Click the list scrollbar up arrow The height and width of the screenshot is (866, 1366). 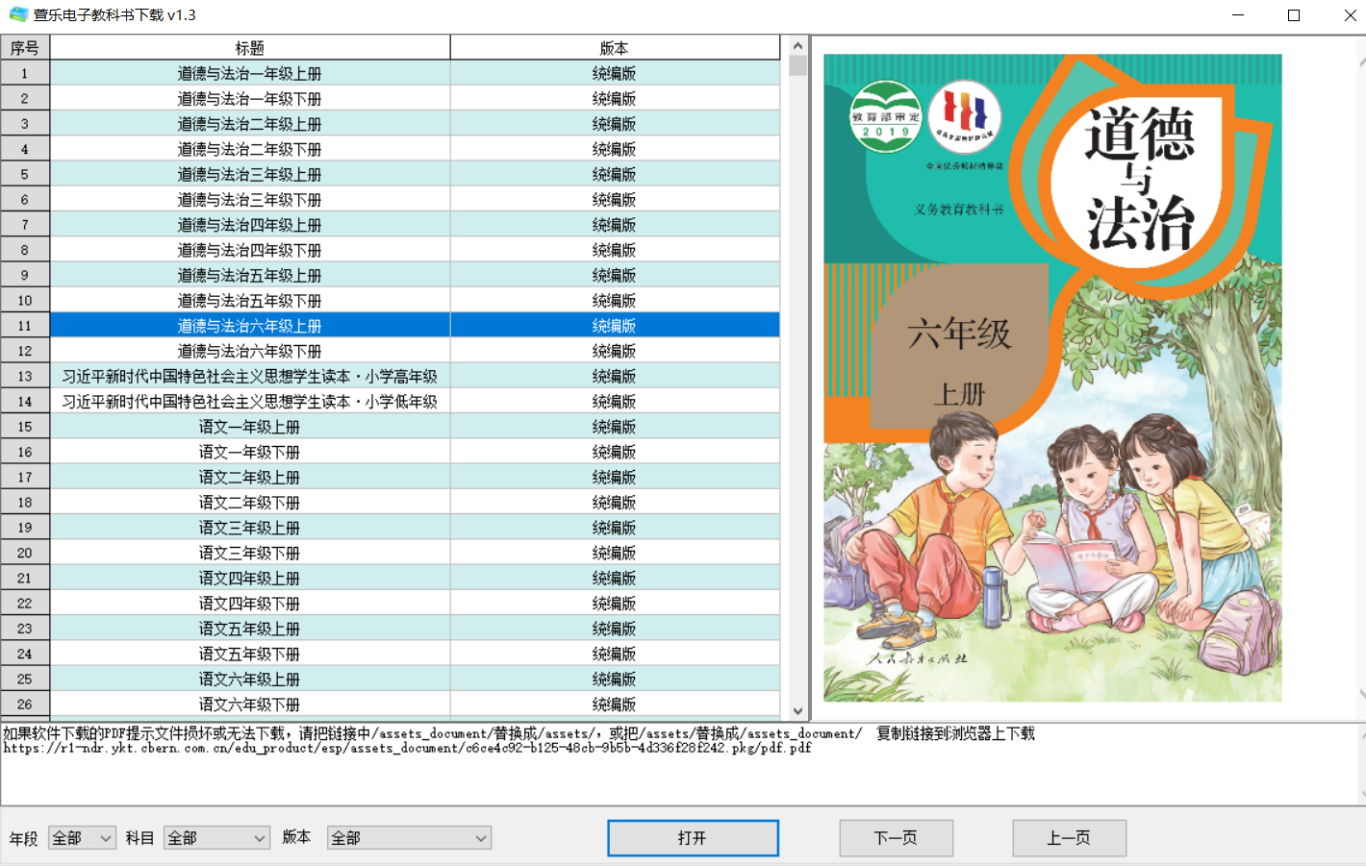point(797,45)
